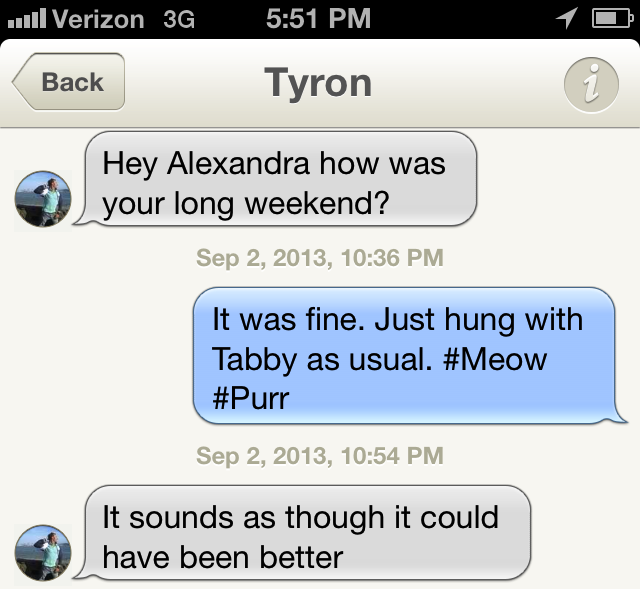Tap the #Meow hashtag
This screenshot has width=640, height=589.
click(x=494, y=358)
